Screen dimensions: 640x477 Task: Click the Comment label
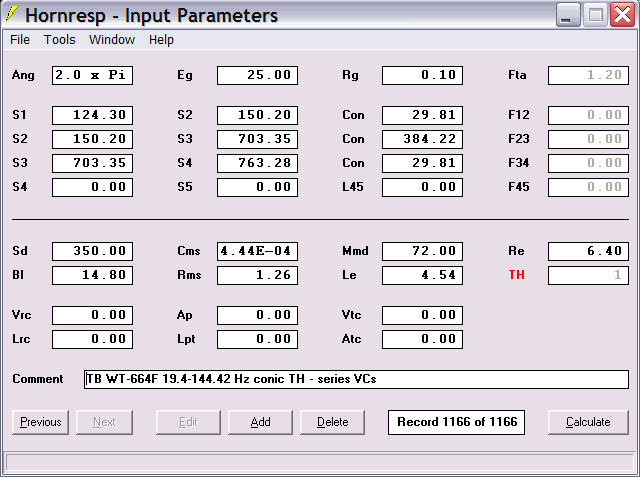point(38,379)
